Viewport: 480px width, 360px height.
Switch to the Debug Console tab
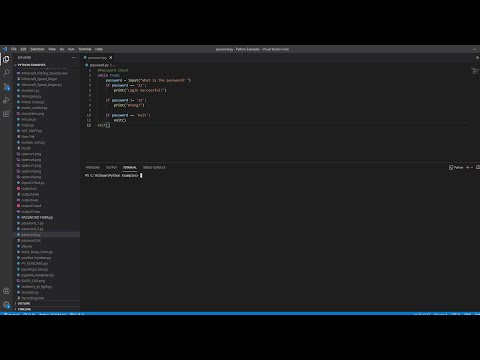pyautogui.click(x=154, y=167)
